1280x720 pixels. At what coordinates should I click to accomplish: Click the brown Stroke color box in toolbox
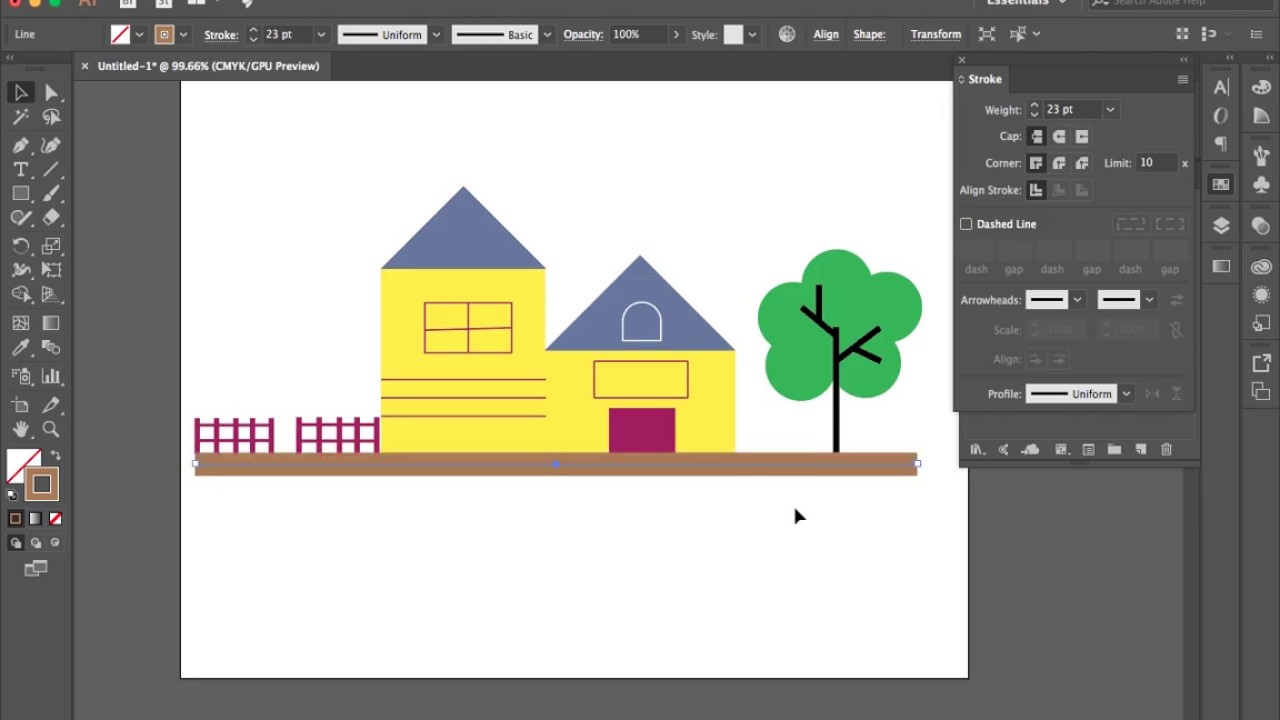tap(42, 485)
